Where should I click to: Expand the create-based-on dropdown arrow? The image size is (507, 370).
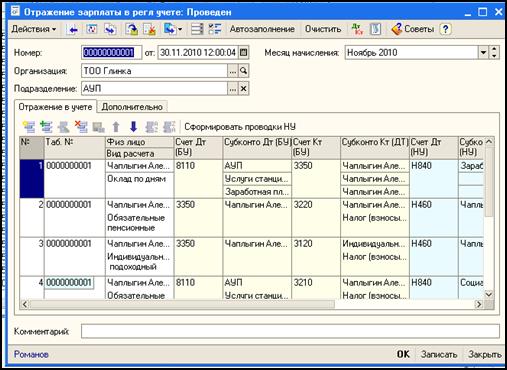click(x=180, y=29)
